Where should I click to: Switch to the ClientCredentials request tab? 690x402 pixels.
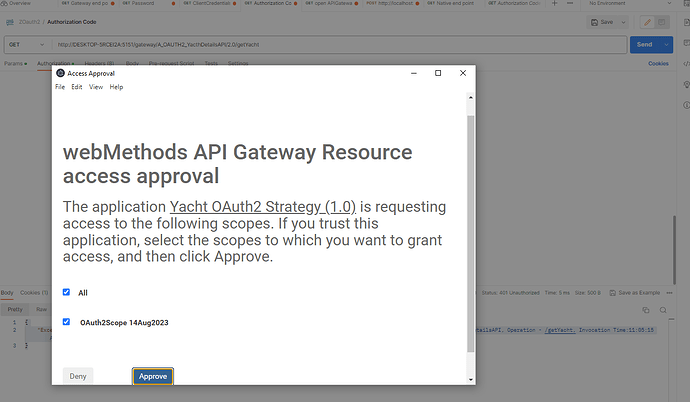pos(209,3)
